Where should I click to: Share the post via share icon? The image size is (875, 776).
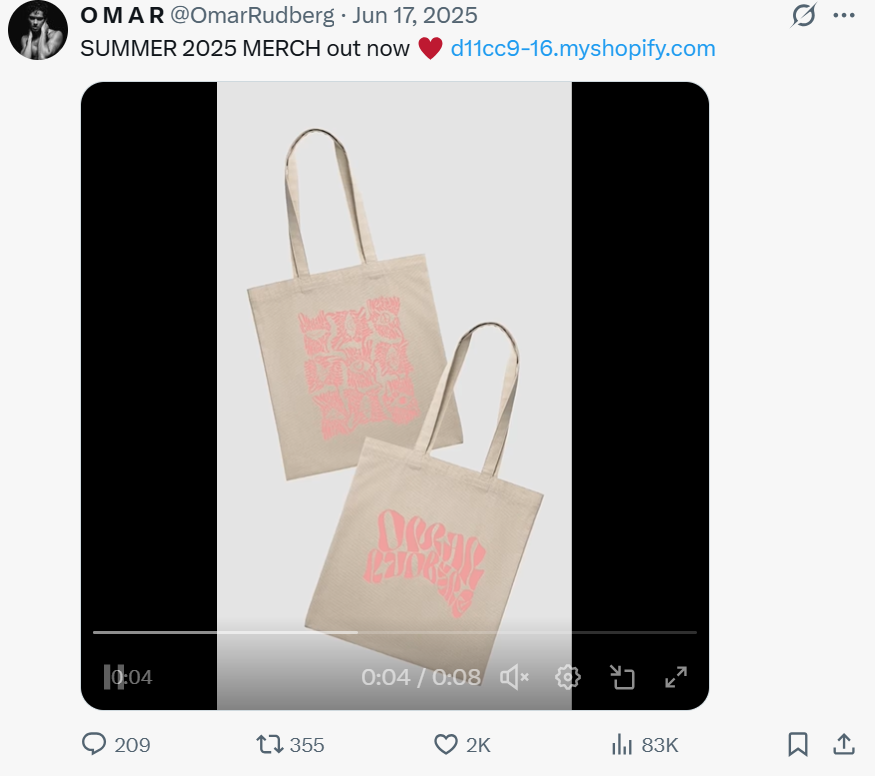coord(844,744)
